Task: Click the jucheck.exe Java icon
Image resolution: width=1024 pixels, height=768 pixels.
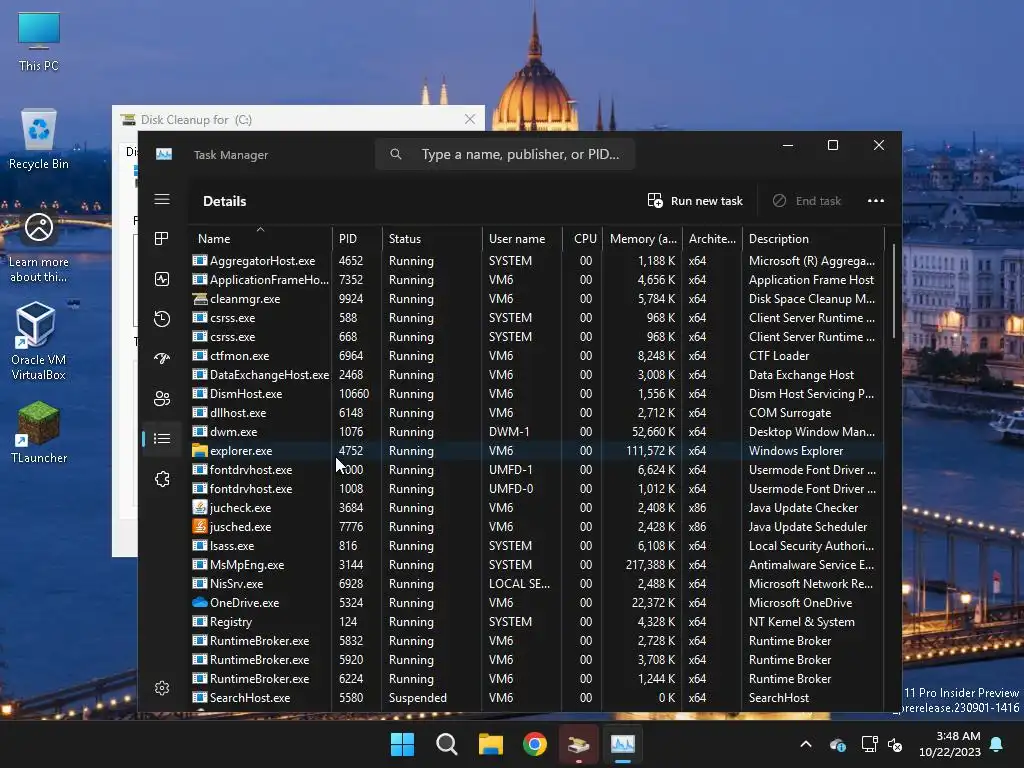Action: click(200, 507)
